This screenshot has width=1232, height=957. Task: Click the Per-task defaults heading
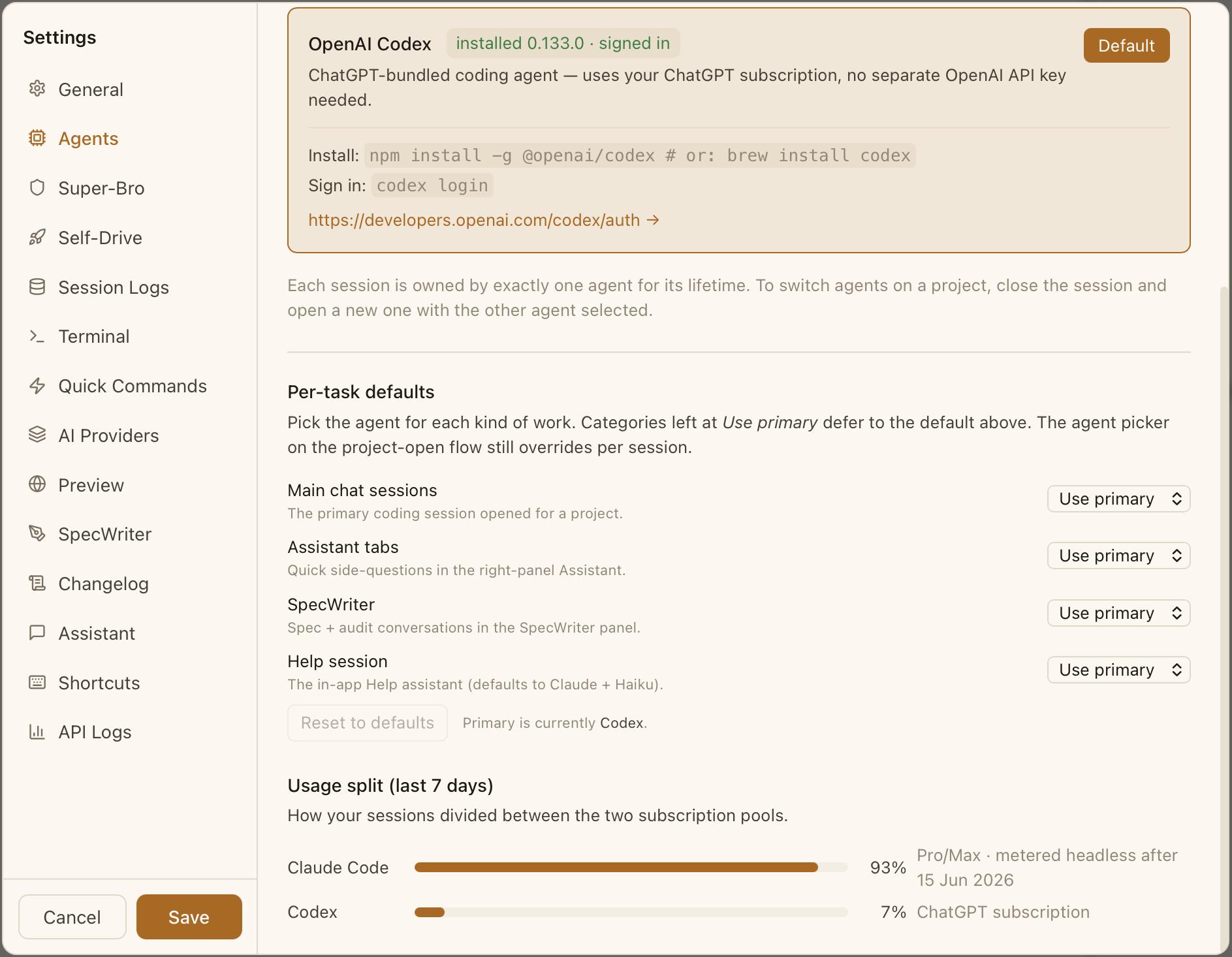[x=361, y=392]
